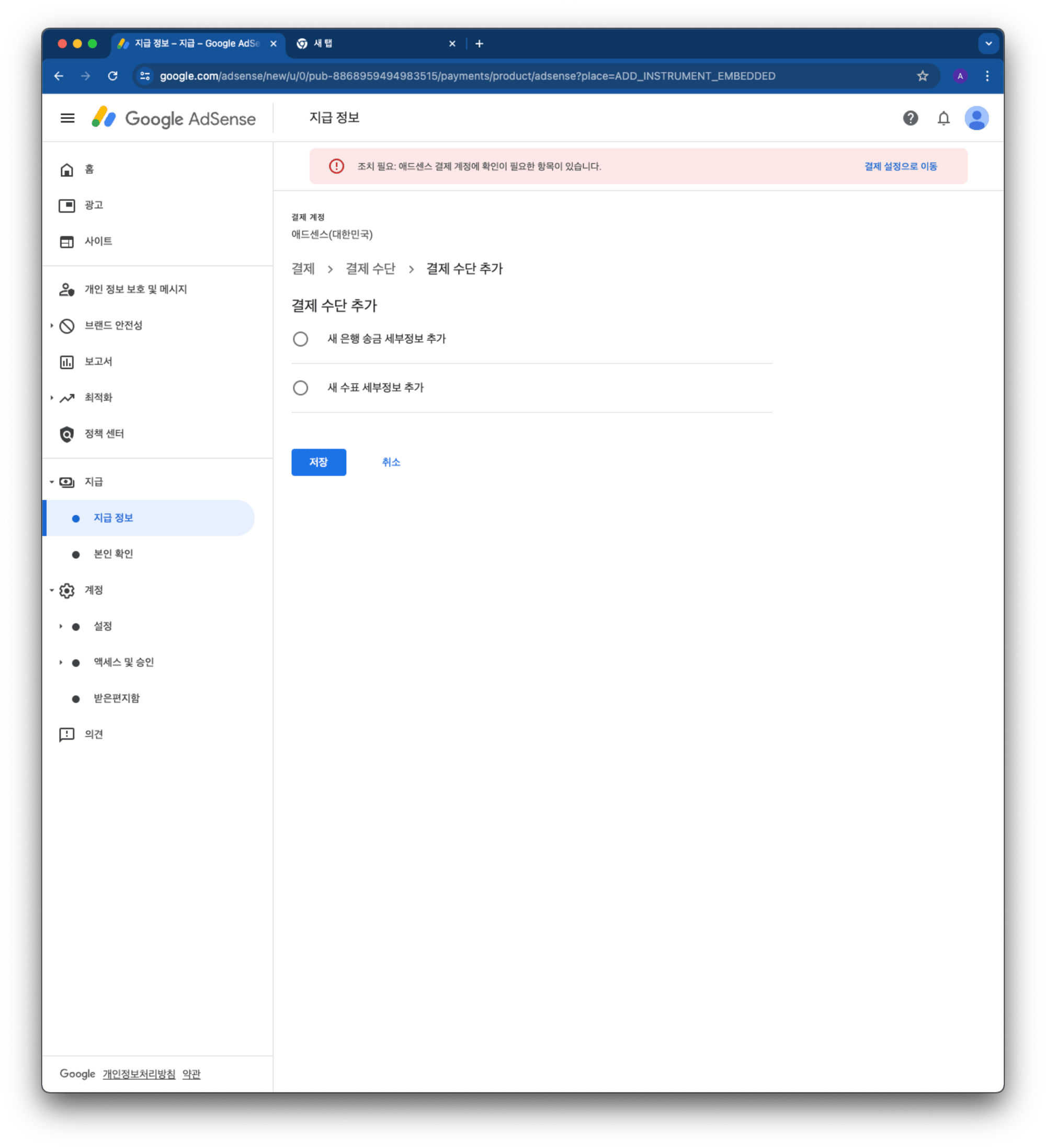Click 보고서 label in sidebar
Image resolution: width=1046 pixels, height=1148 pixels.
(98, 362)
